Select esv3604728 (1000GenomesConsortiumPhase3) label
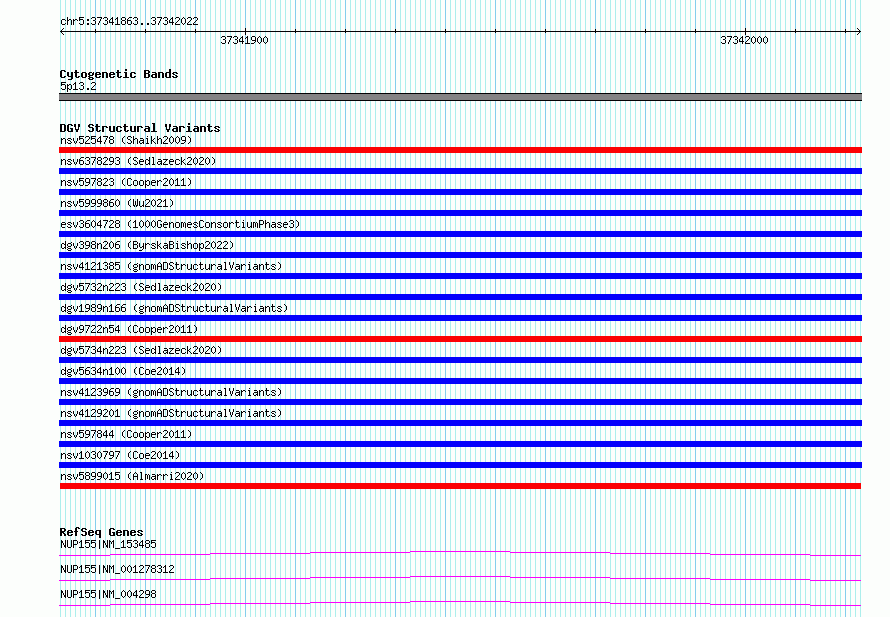The height and width of the screenshot is (617, 890). [180, 224]
